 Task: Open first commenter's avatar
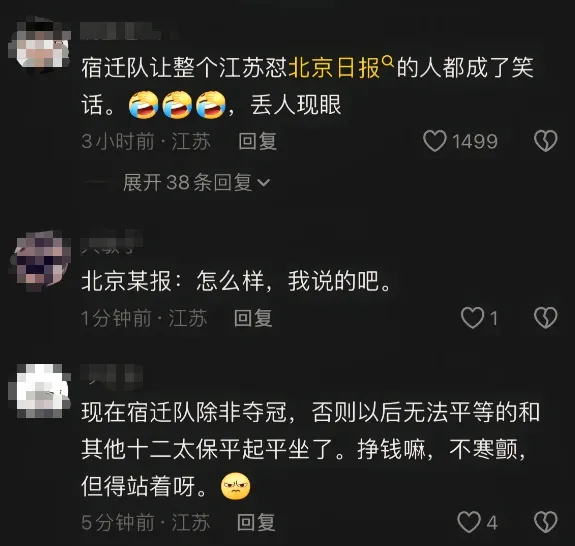(39, 44)
